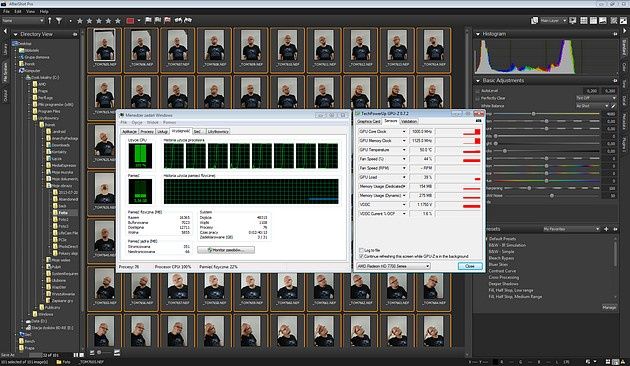Image resolution: width=630 pixels, height=366 pixels.
Task: Select the Cross Processing preset
Action: coord(503,277)
